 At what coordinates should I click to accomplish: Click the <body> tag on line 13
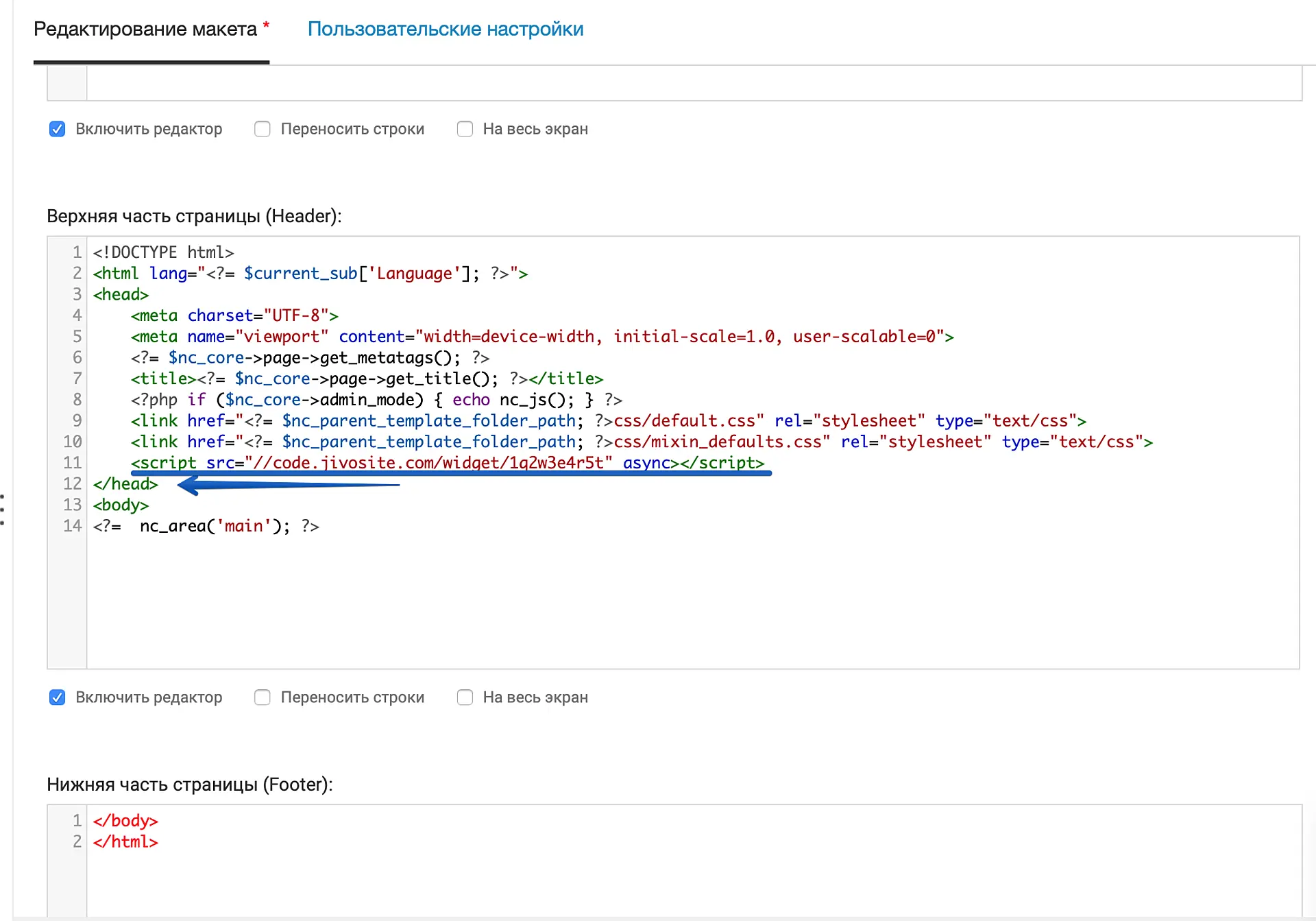click(x=121, y=505)
